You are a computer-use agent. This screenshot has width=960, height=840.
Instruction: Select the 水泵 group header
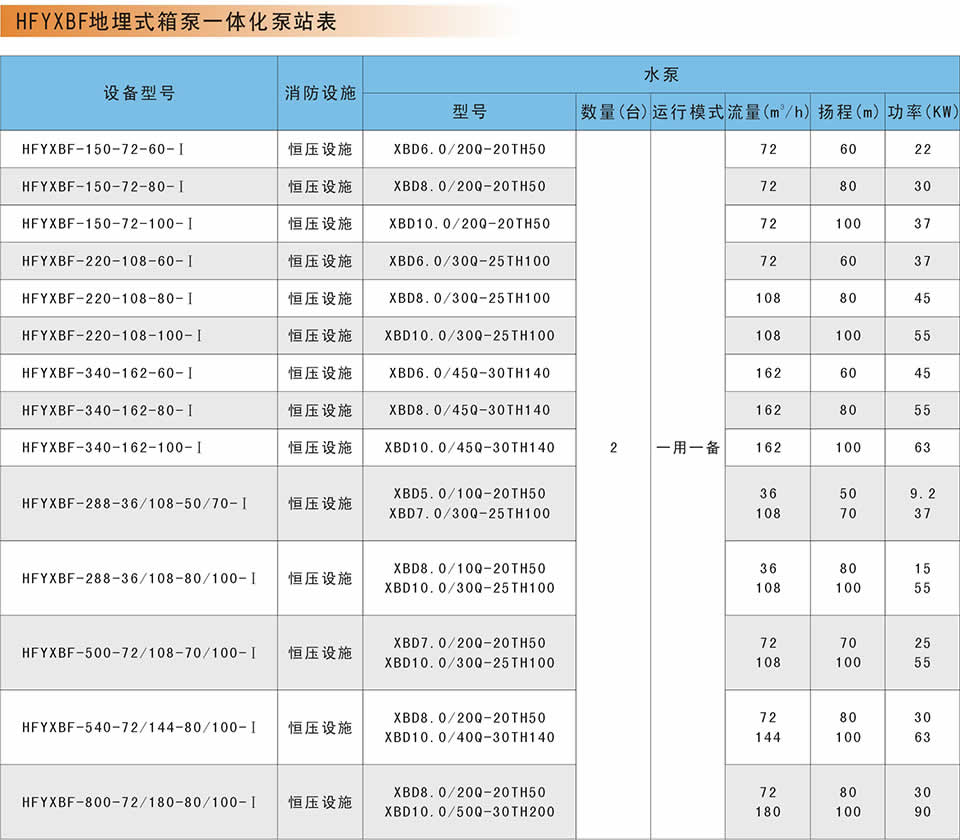pos(660,75)
